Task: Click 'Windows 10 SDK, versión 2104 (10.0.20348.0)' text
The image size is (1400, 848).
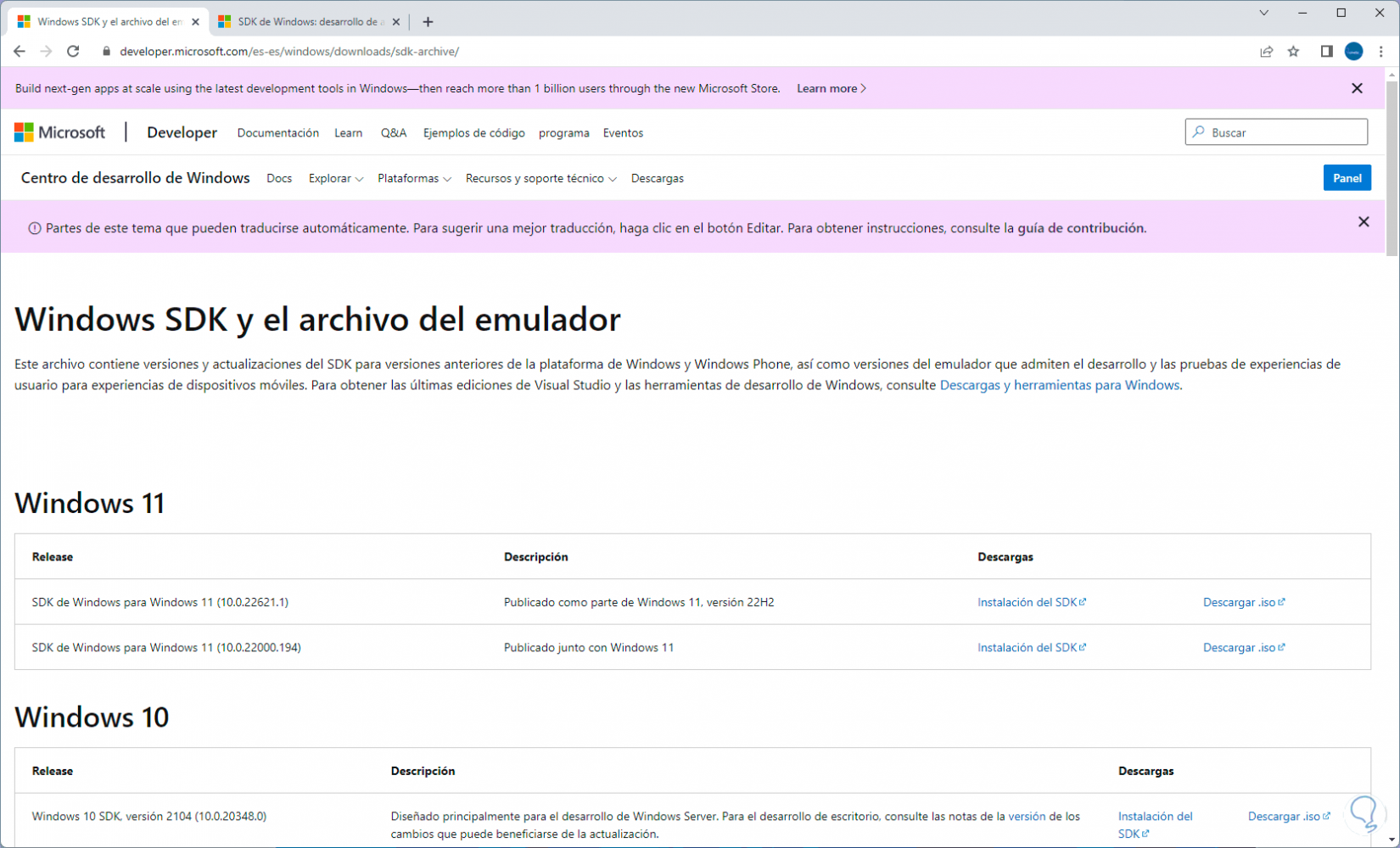Action: click(149, 816)
